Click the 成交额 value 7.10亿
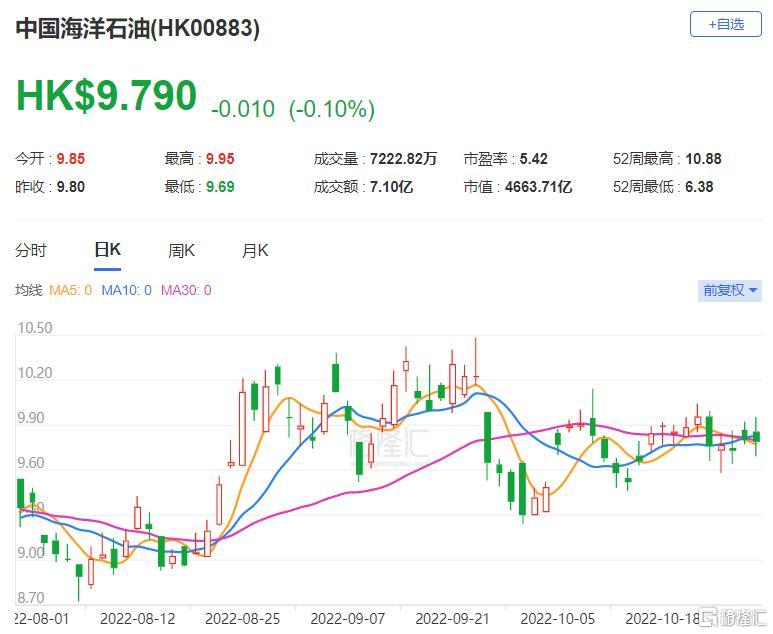The image size is (773, 634). tap(391, 187)
